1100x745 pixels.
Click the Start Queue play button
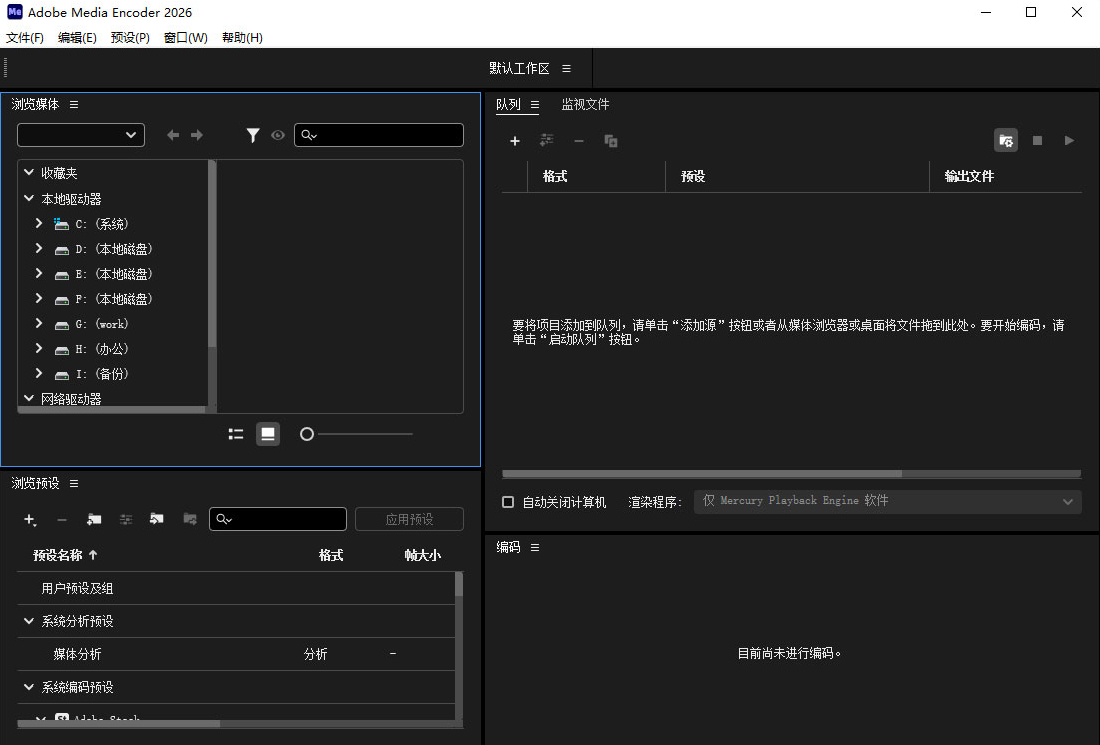1069,141
